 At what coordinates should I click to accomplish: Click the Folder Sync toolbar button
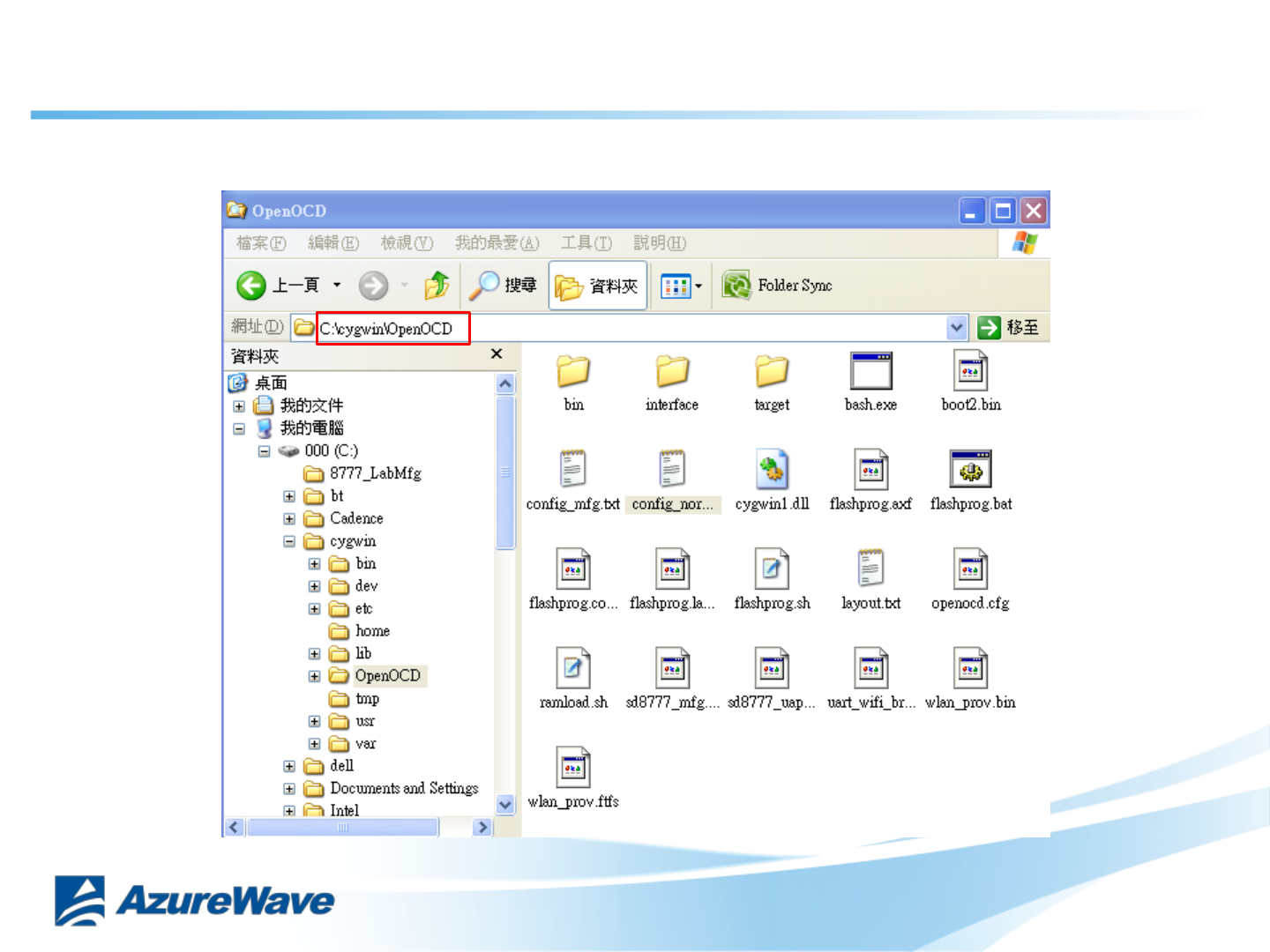(777, 285)
